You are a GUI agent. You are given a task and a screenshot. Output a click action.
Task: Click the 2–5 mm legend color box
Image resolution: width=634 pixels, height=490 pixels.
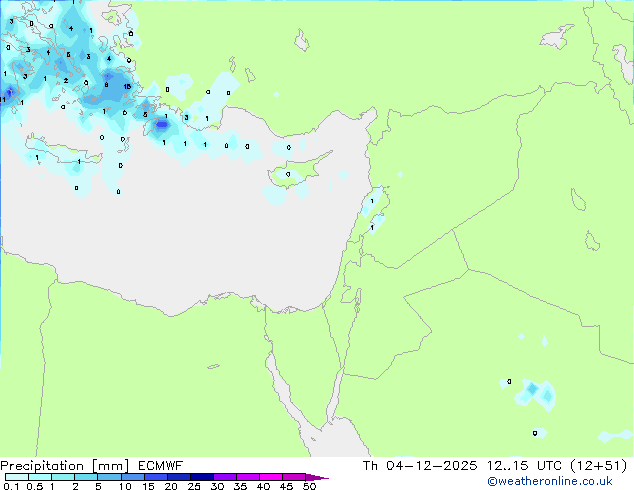[x=86, y=477]
